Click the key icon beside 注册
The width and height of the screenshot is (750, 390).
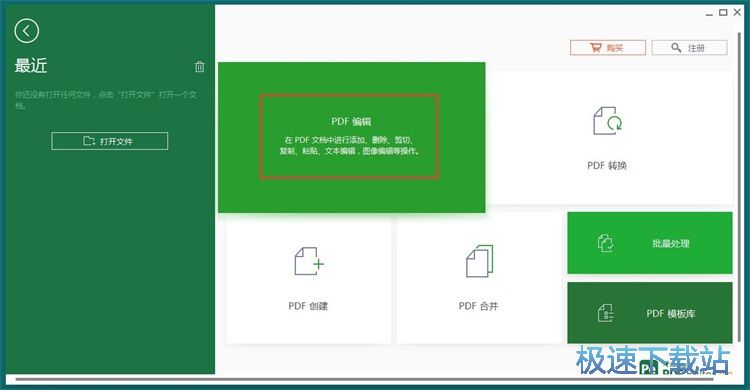(676, 47)
